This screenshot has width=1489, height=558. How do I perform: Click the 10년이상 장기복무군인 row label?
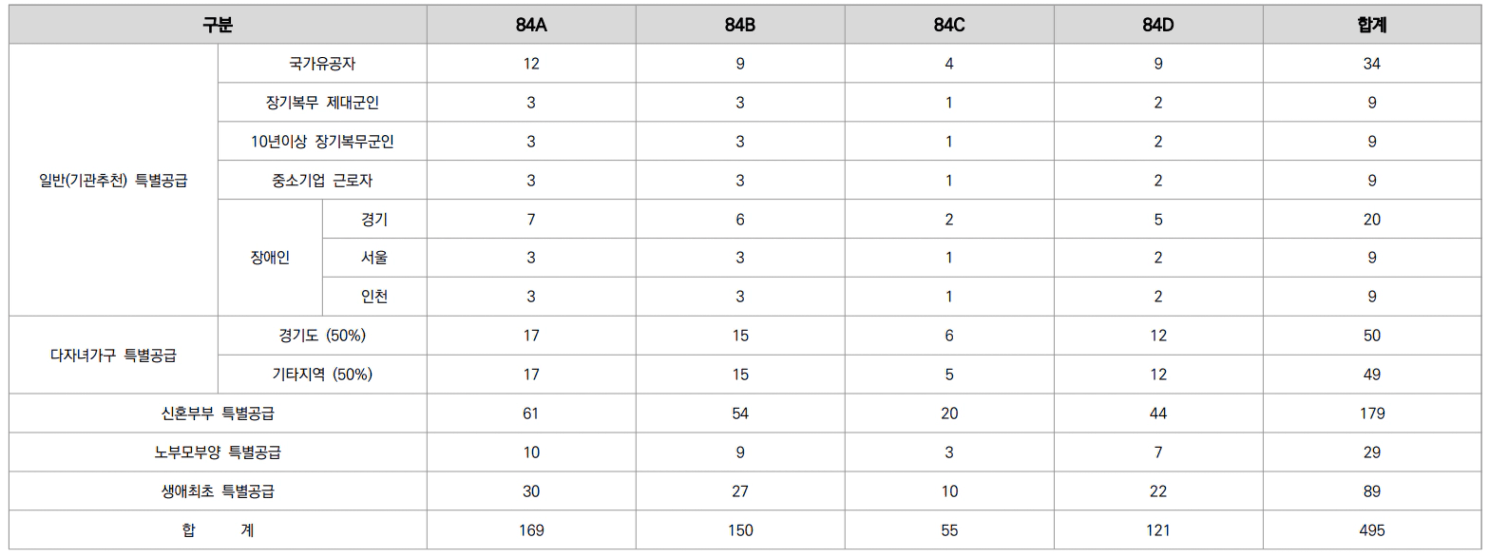coord(322,142)
